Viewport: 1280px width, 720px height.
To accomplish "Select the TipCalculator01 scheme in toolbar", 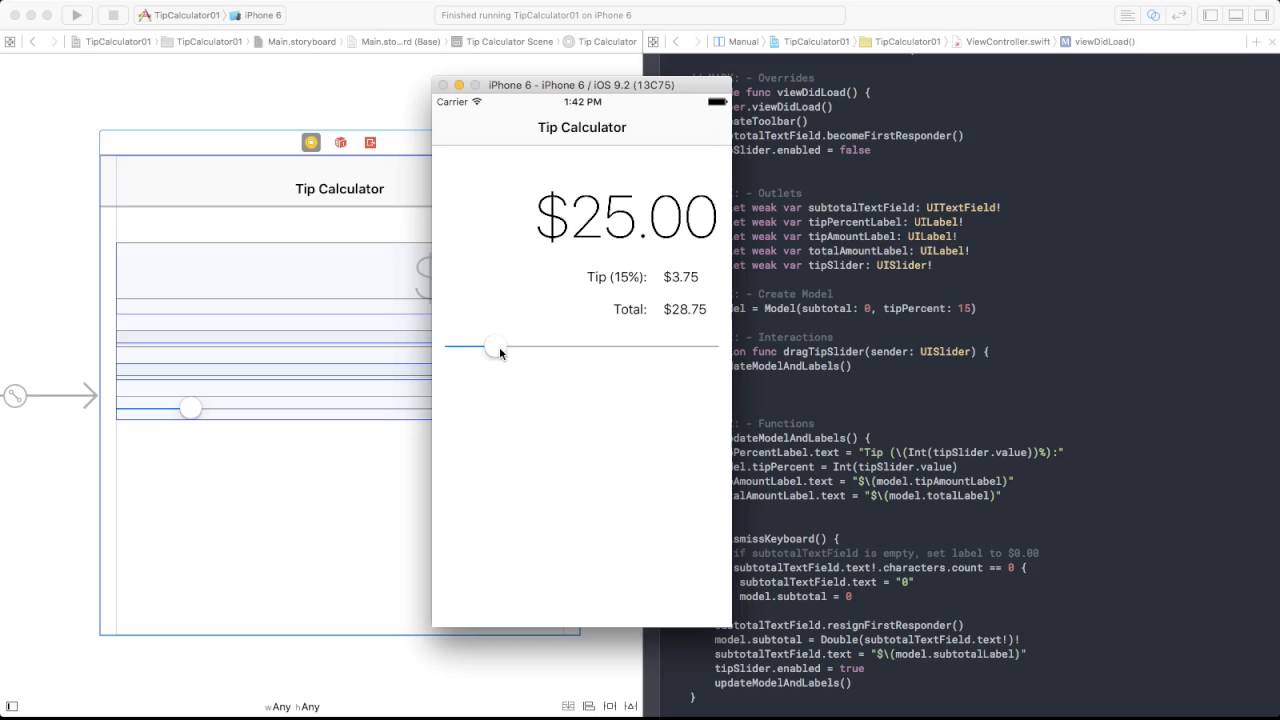I will point(179,15).
